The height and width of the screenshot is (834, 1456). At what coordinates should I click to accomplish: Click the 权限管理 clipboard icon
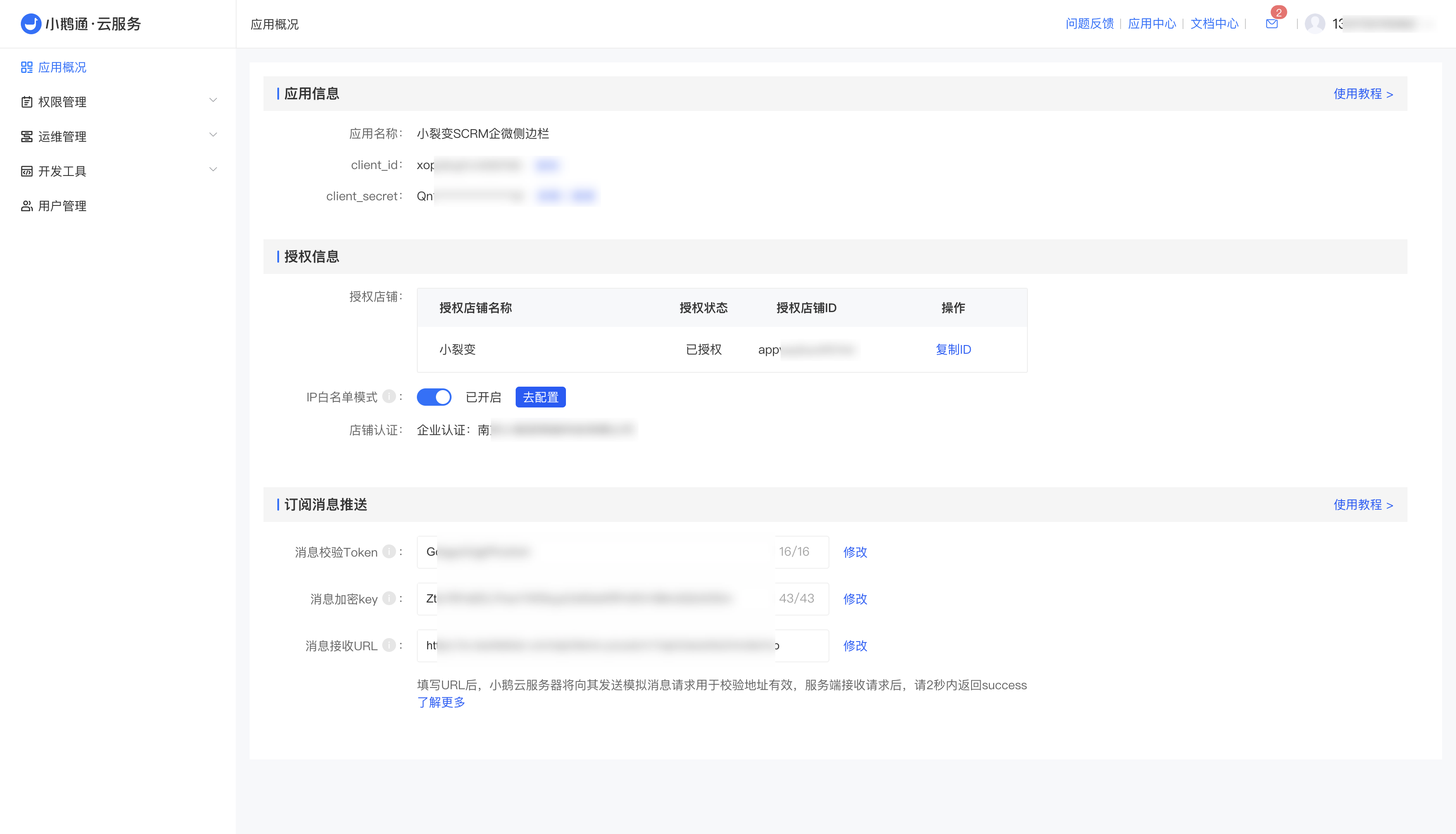[x=26, y=102]
